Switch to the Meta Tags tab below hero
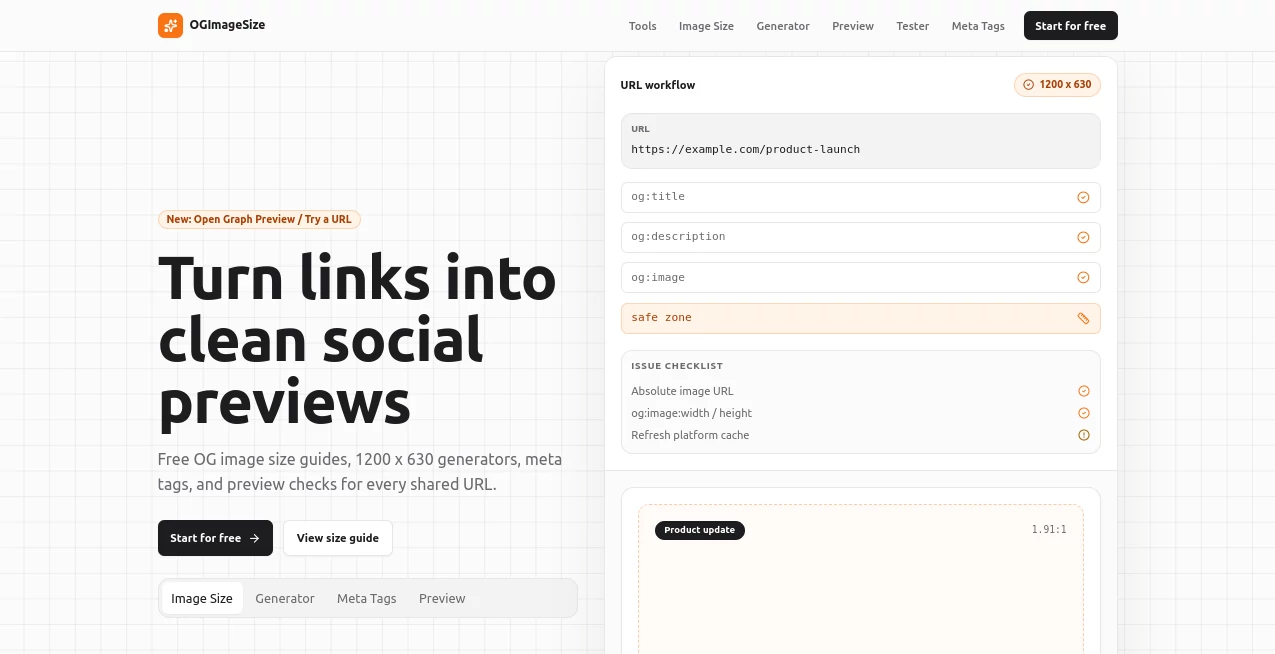The image size is (1275, 654). [x=367, y=598]
